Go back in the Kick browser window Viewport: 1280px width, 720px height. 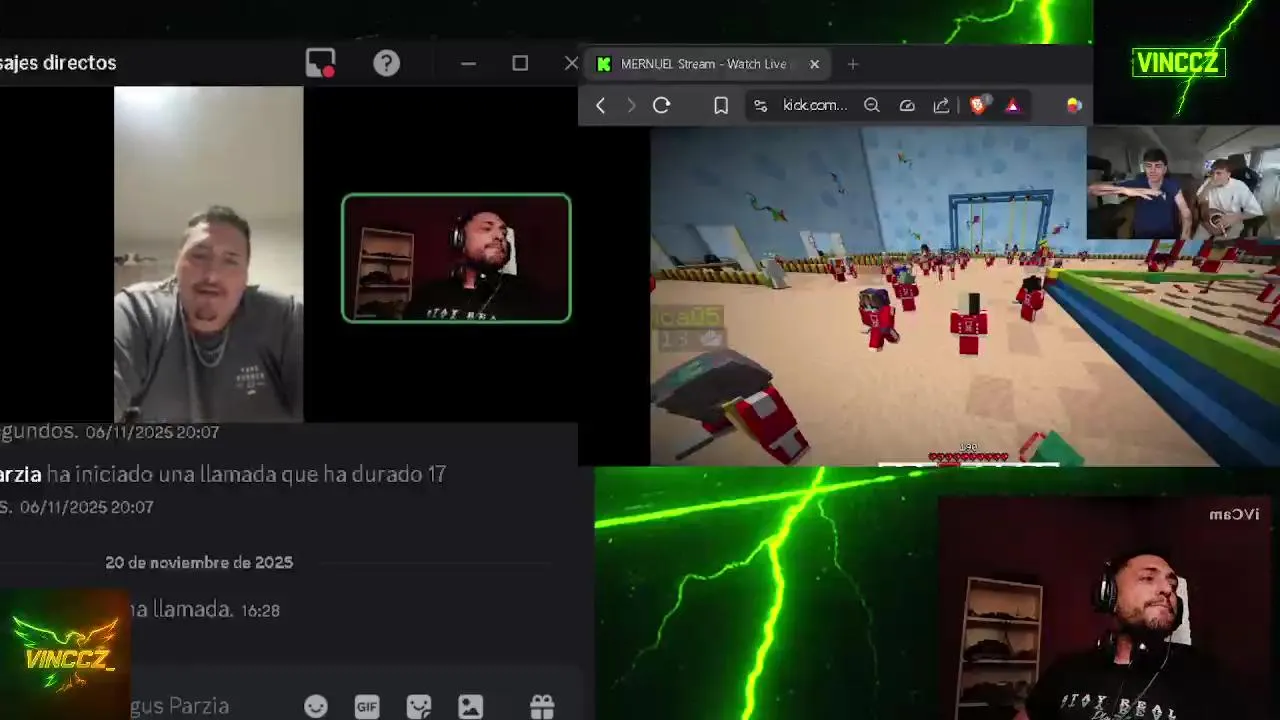point(600,105)
